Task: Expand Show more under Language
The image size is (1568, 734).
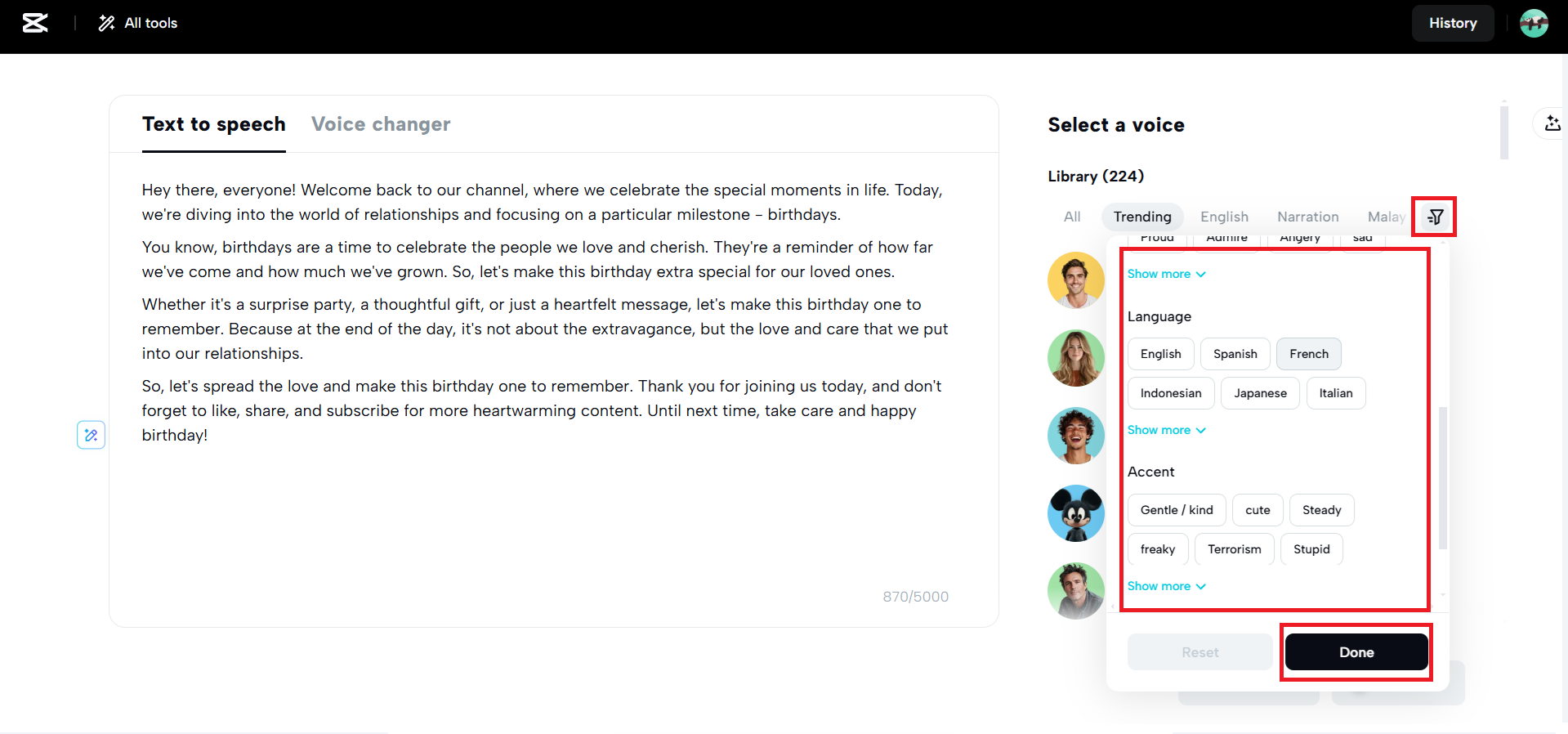Action: click(x=1166, y=430)
